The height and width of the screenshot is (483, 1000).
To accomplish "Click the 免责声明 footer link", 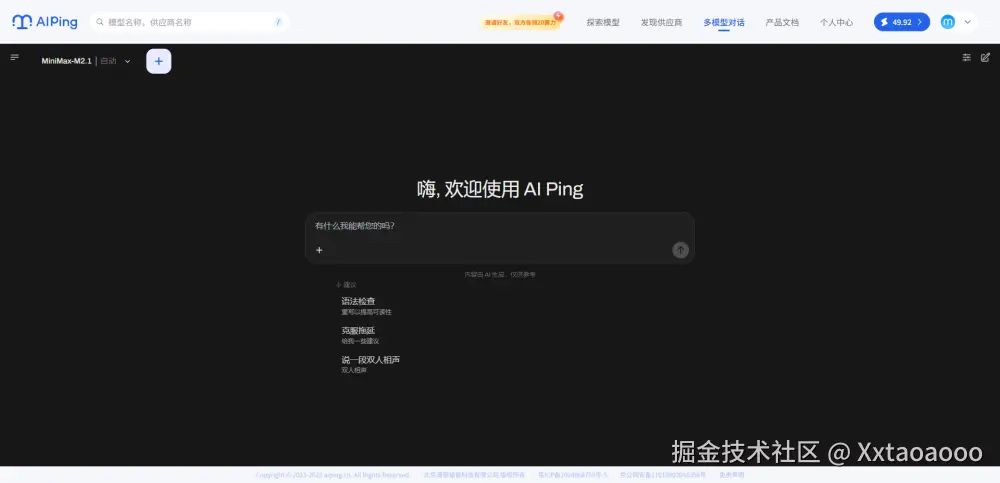I will point(732,475).
